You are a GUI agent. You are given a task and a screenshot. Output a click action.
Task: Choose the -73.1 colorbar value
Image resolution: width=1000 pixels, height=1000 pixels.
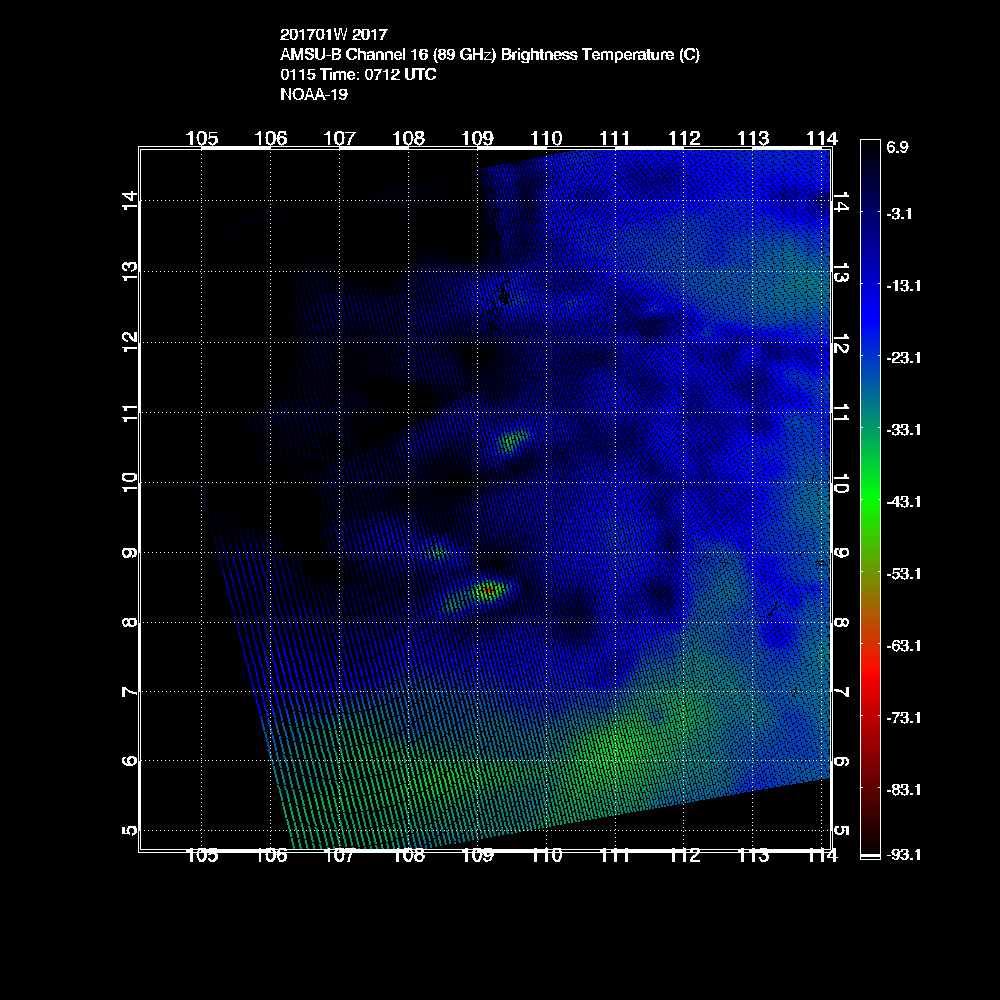[x=904, y=718]
